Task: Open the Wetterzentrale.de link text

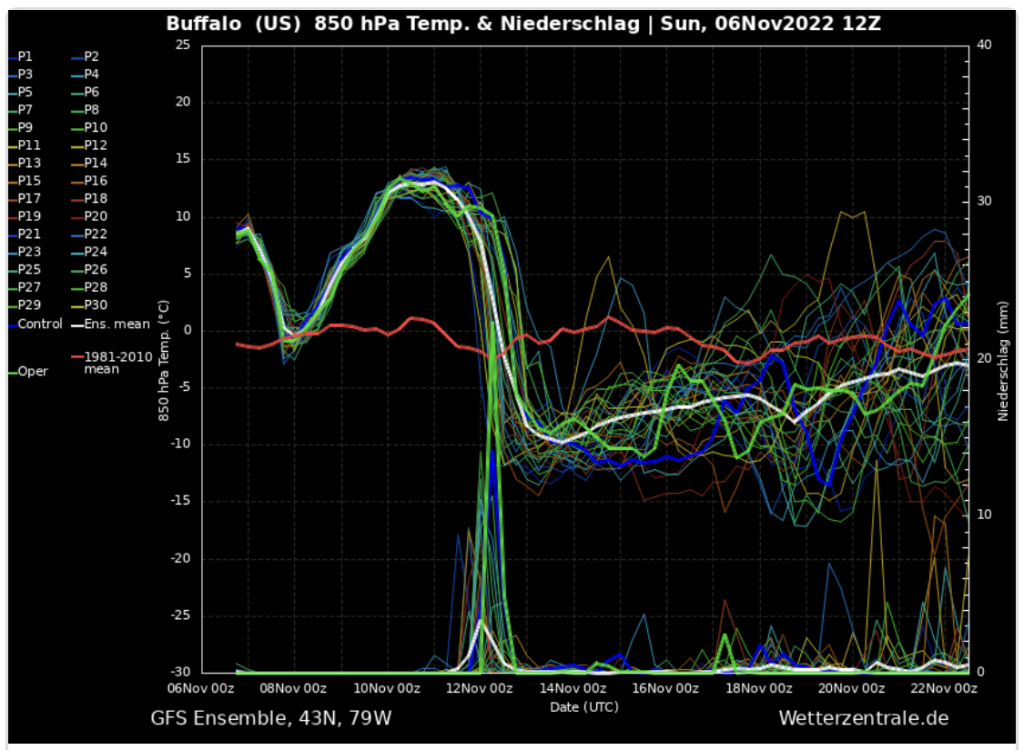Action: pos(863,718)
